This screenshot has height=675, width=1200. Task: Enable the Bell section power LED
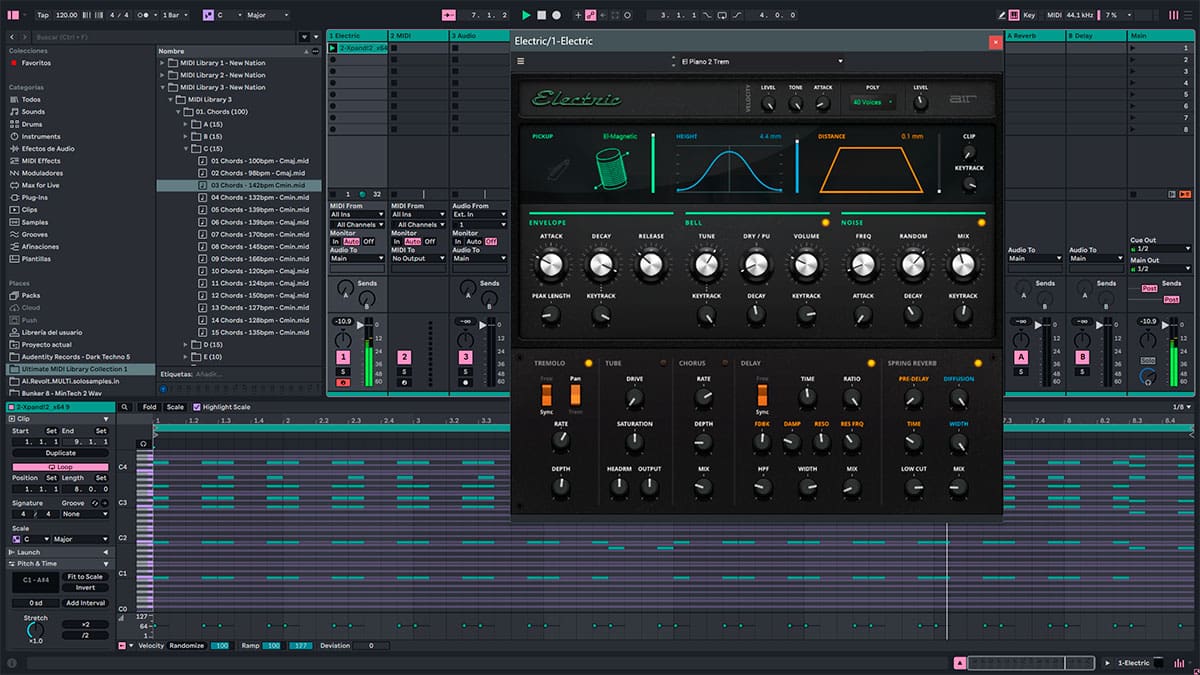tap(825, 222)
